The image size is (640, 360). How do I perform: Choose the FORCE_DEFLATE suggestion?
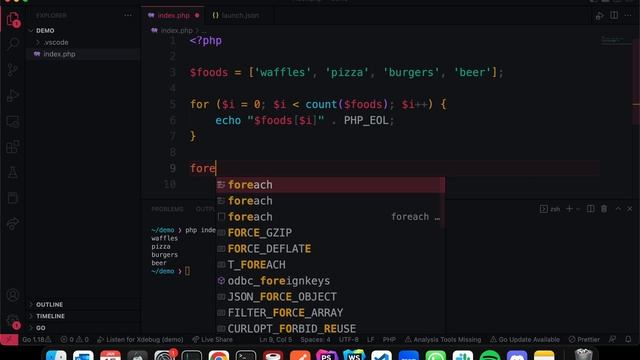click(330, 249)
